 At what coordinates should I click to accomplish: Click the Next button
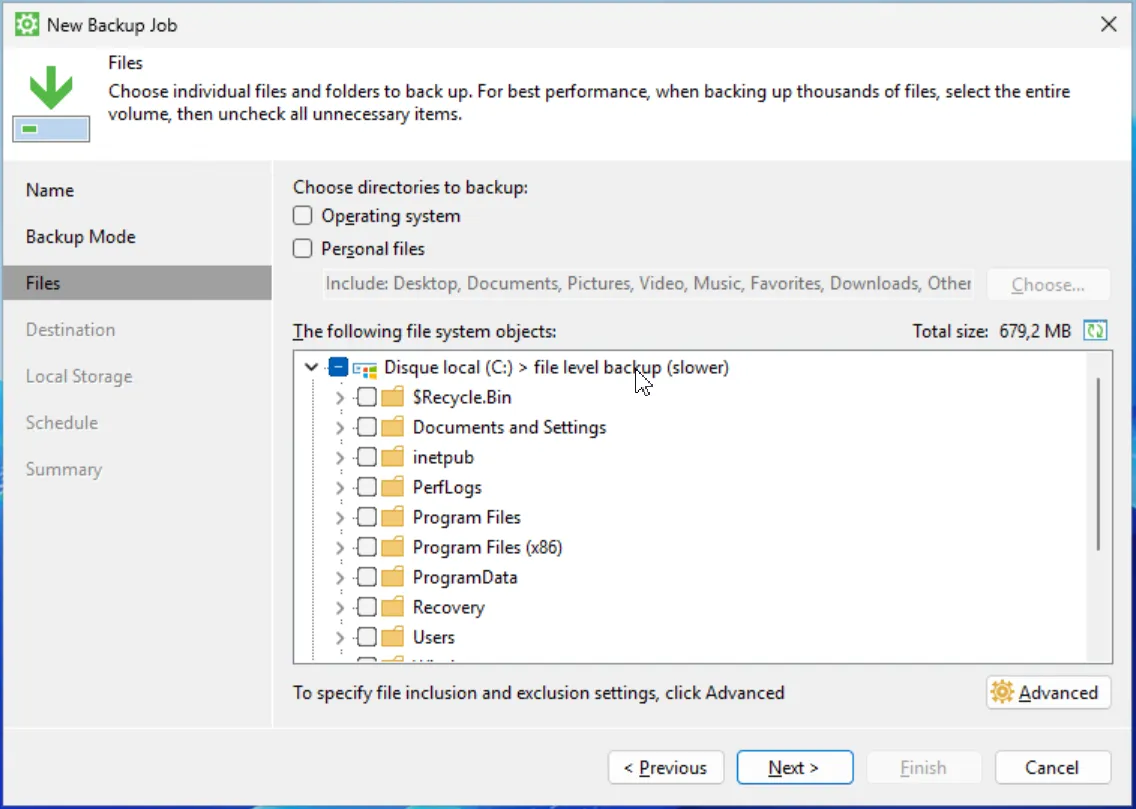[794, 768]
